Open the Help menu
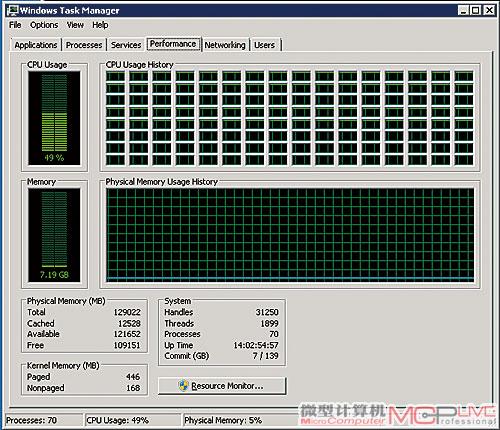The image size is (500, 430). (100, 25)
